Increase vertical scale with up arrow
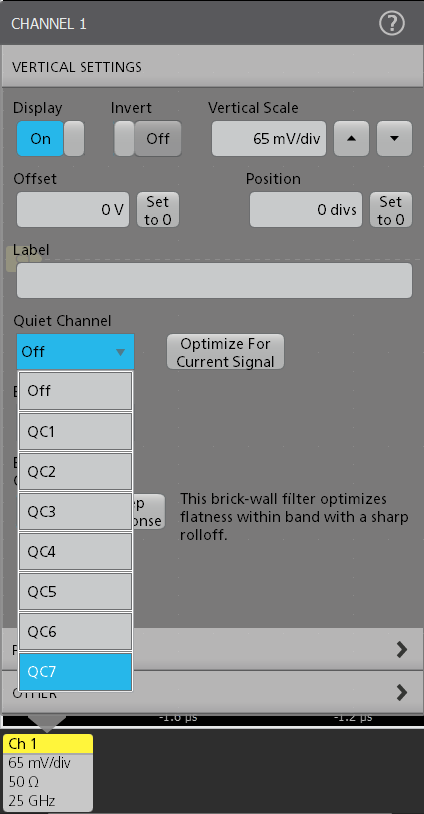 point(351,139)
